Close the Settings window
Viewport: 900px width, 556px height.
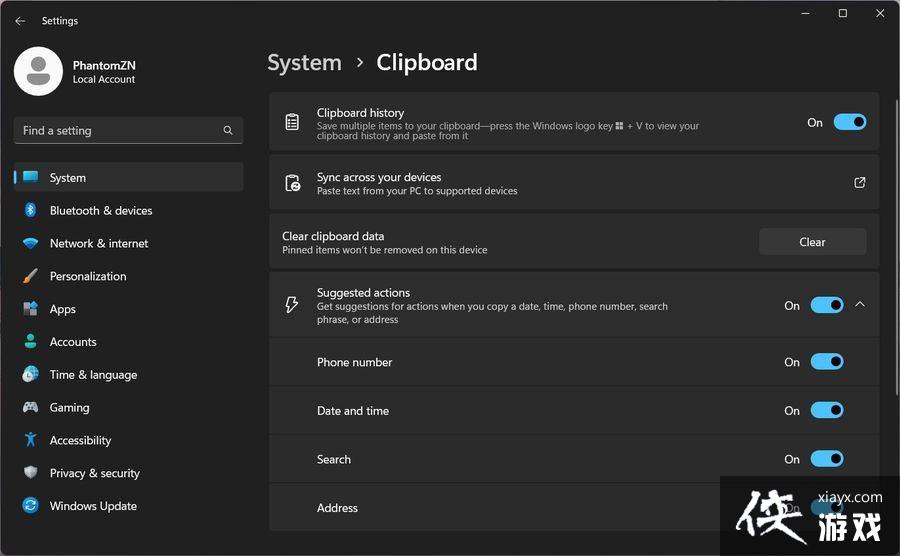point(880,13)
